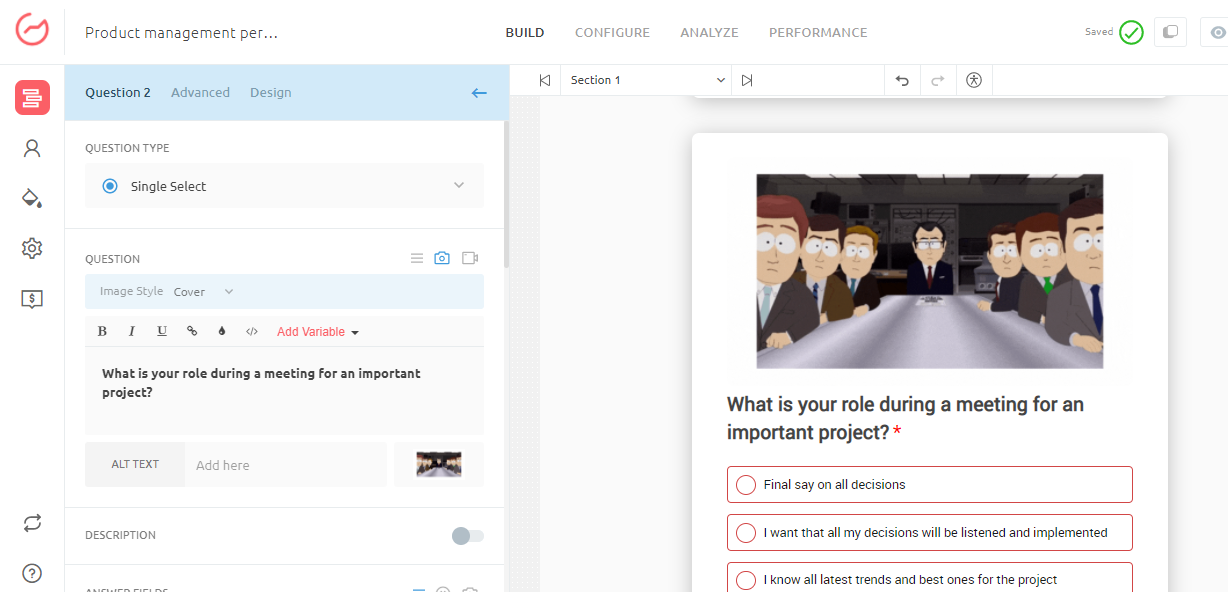The image size is (1228, 592).
Task: Open the help question mark icon
Action: coord(32,573)
